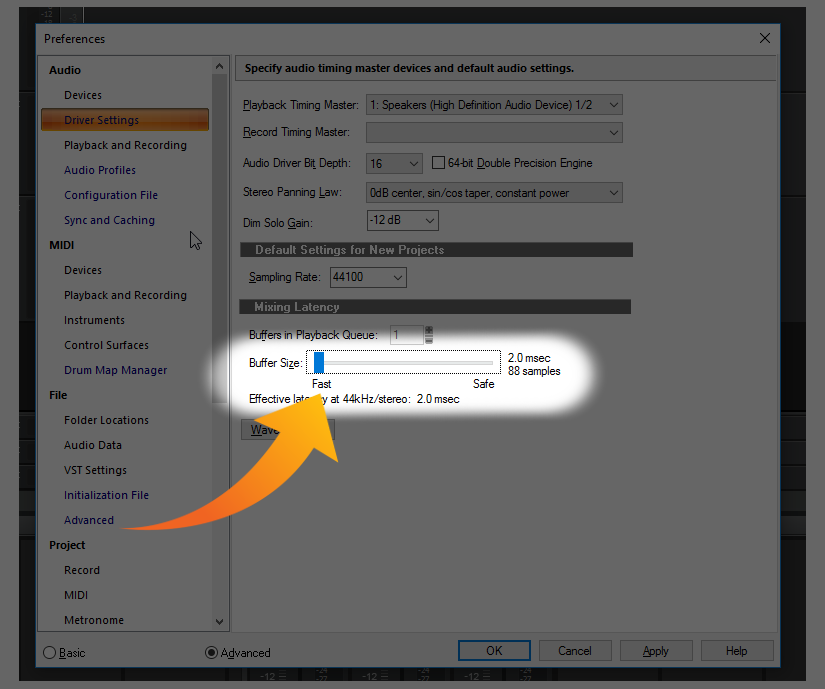Screen dimensions: 825x689
Task: Expand the Dim Solo Gain dropdown
Action: (402, 220)
